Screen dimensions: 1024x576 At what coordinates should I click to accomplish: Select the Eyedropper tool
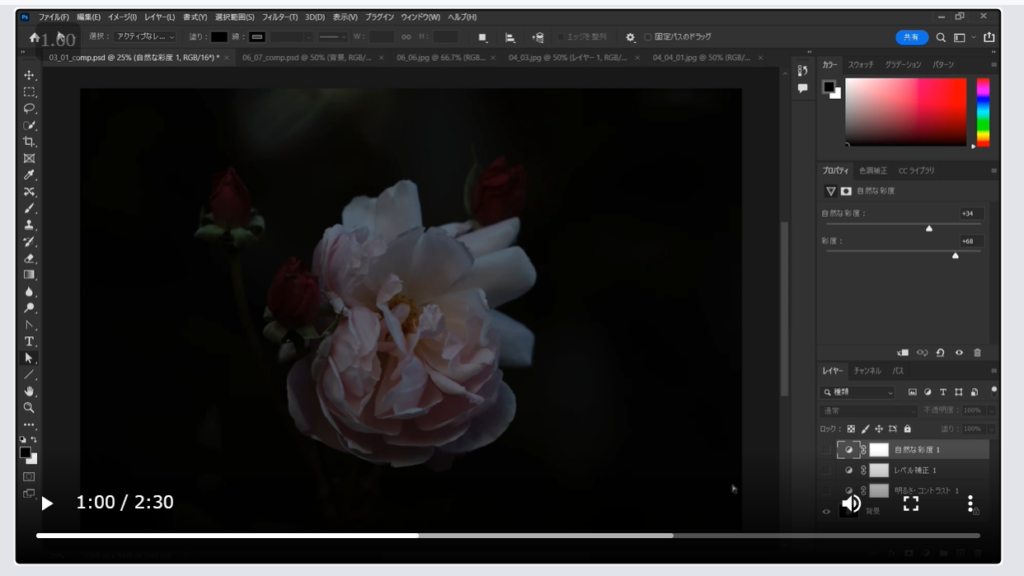coord(29,175)
